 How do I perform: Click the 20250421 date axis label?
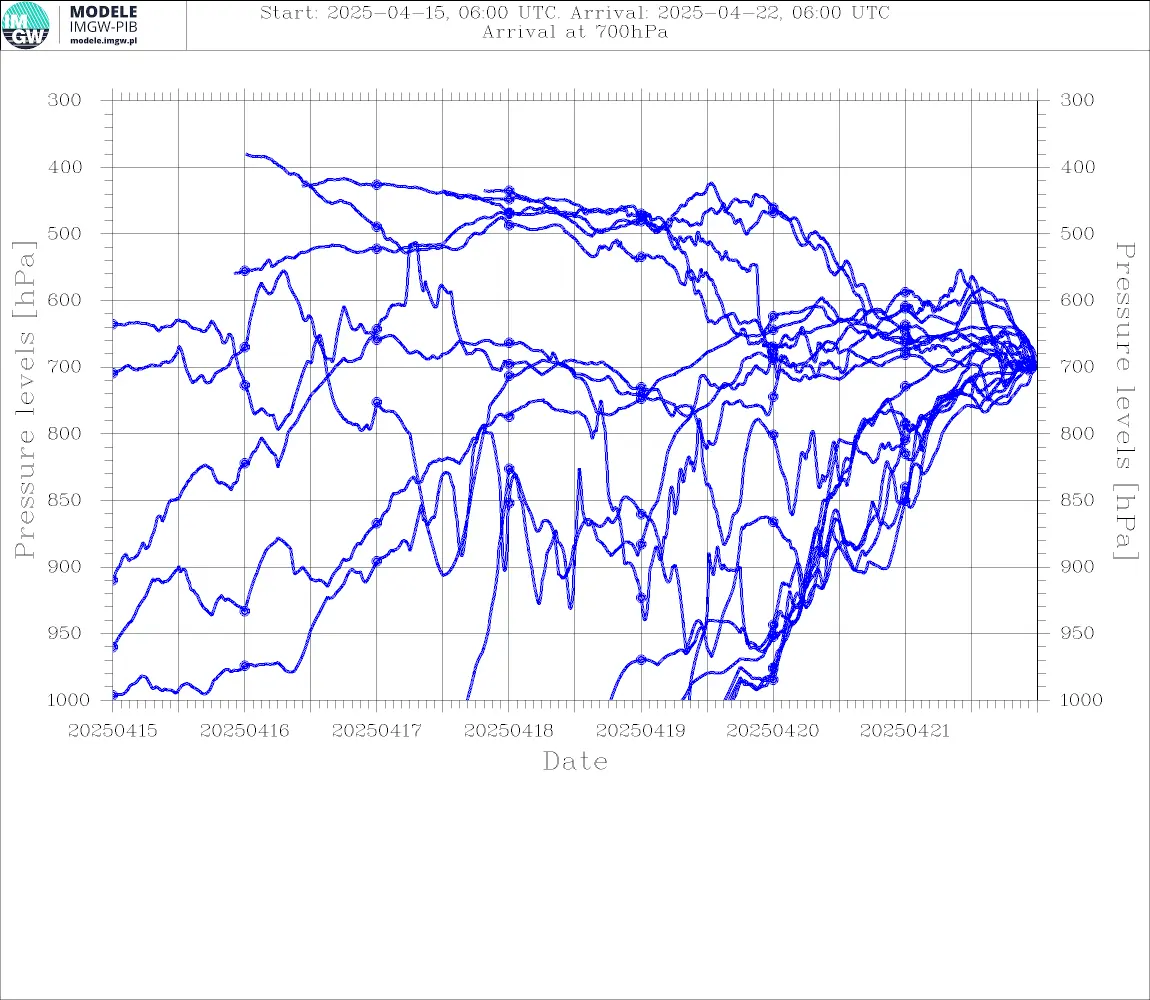pyautogui.click(x=904, y=731)
